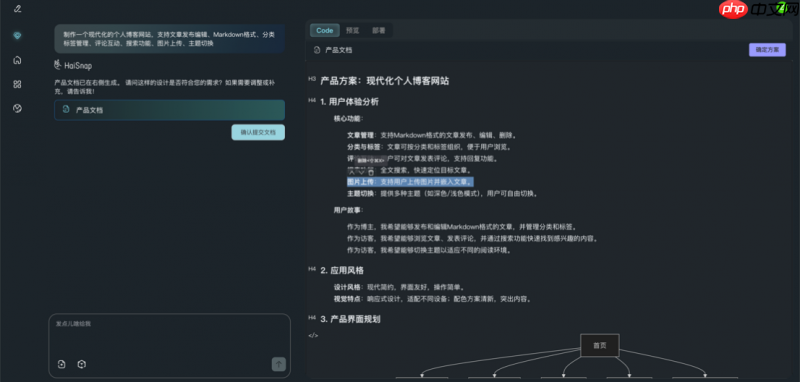Click the 首页 node in the diagram
This screenshot has height=382, width=800.
(x=600, y=345)
